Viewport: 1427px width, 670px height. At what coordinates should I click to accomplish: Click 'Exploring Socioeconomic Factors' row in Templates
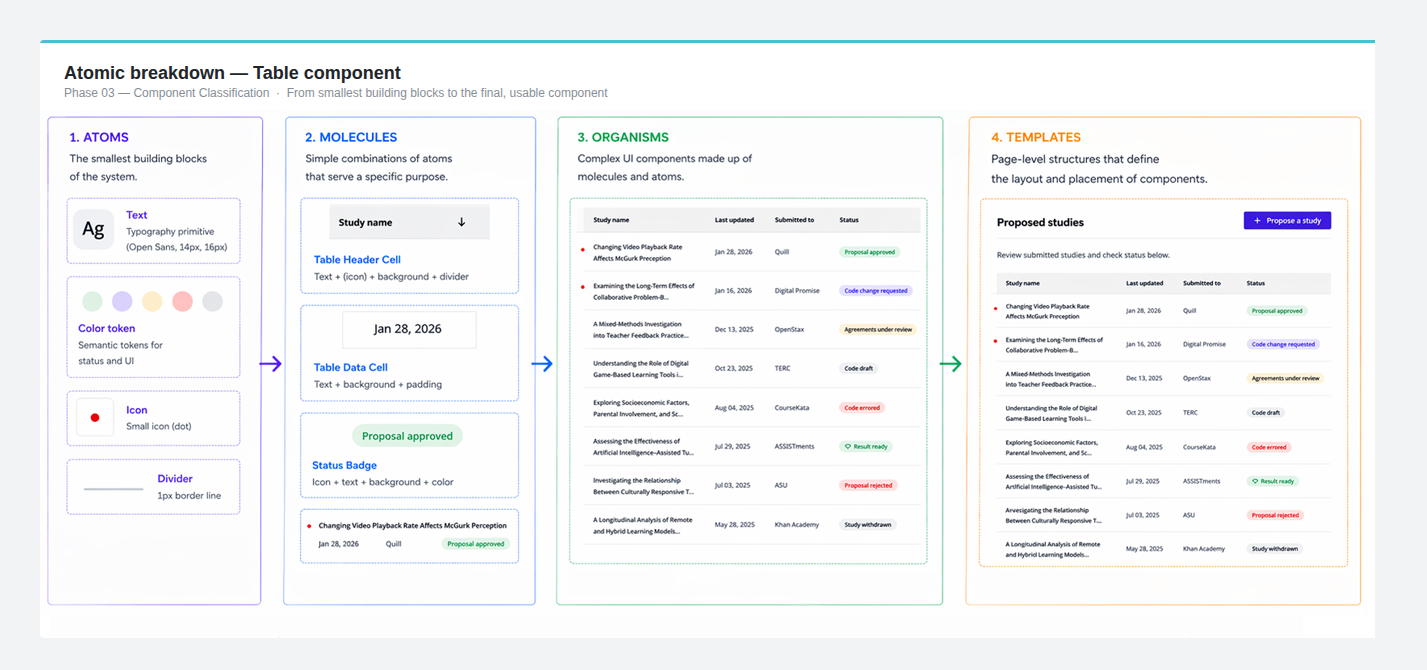pos(1163,447)
